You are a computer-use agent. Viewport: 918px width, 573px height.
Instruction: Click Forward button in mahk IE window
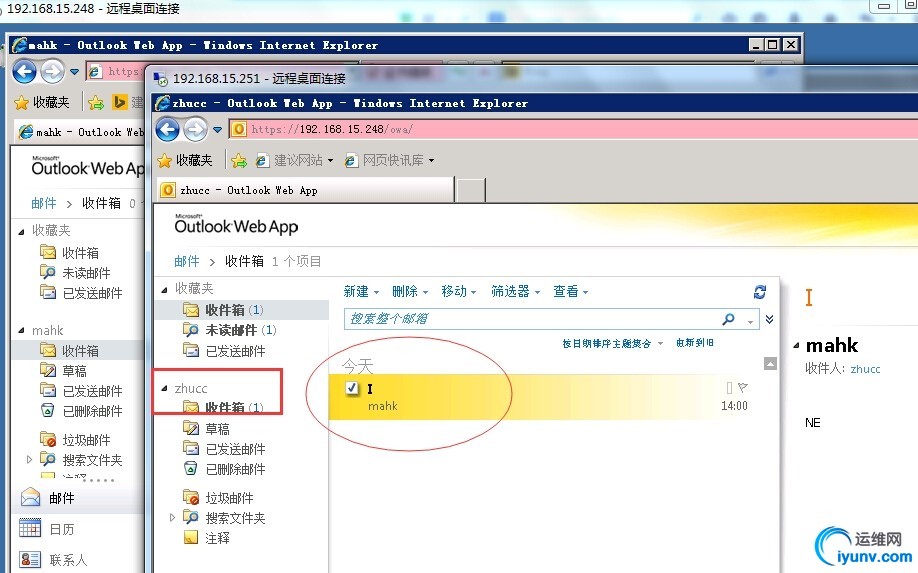point(53,71)
